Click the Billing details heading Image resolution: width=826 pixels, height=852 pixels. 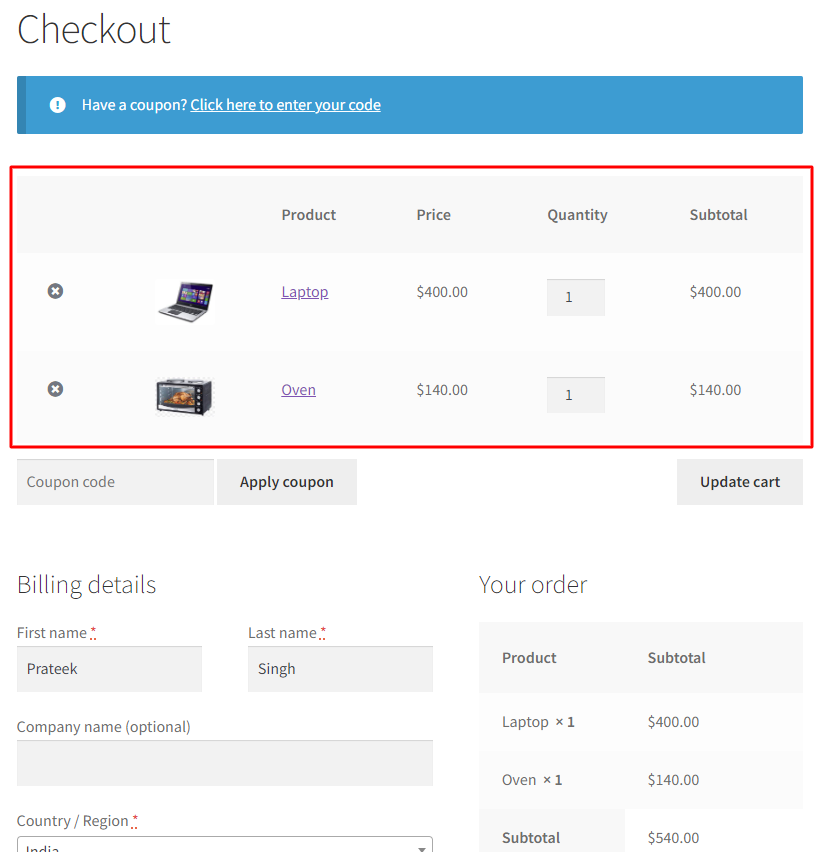click(86, 585)
